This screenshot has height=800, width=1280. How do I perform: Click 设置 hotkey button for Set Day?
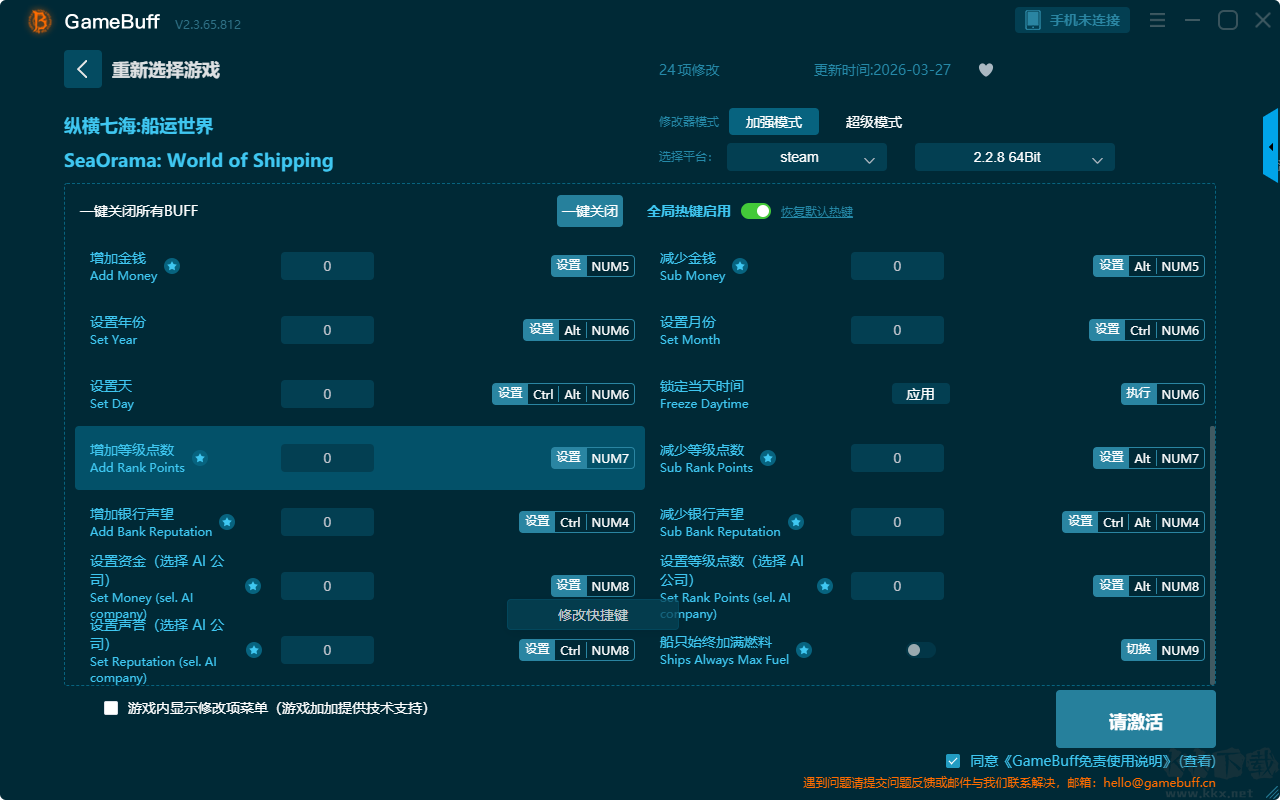tap(510, 394)
